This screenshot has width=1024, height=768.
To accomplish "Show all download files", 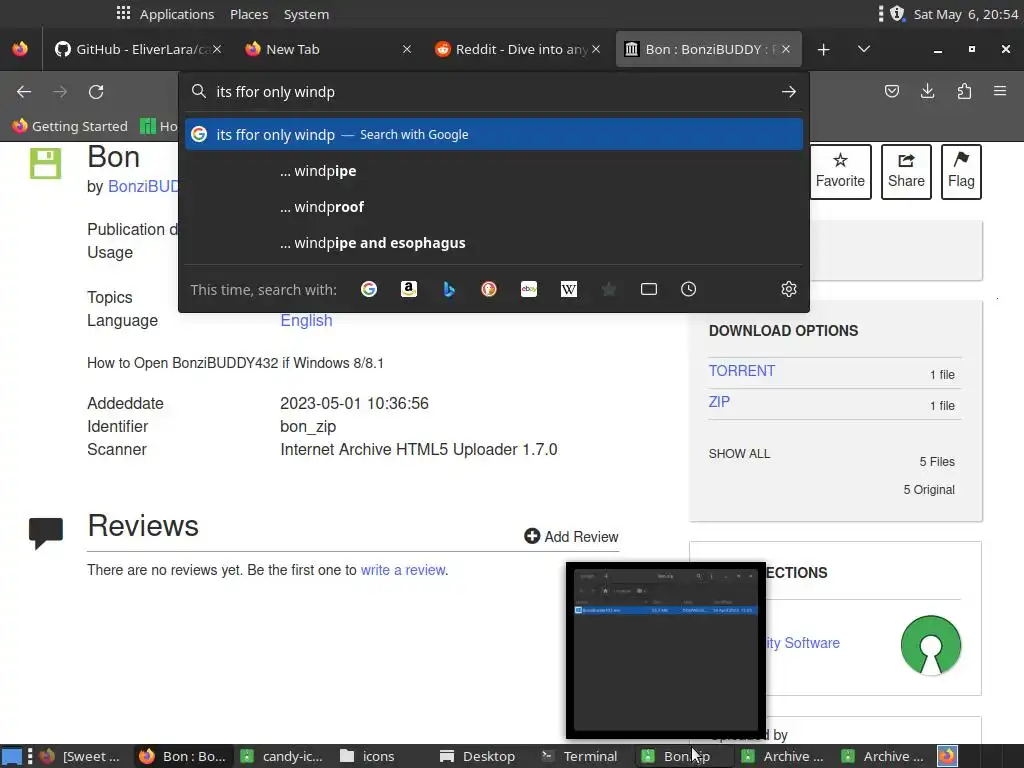I will point(739,454).
